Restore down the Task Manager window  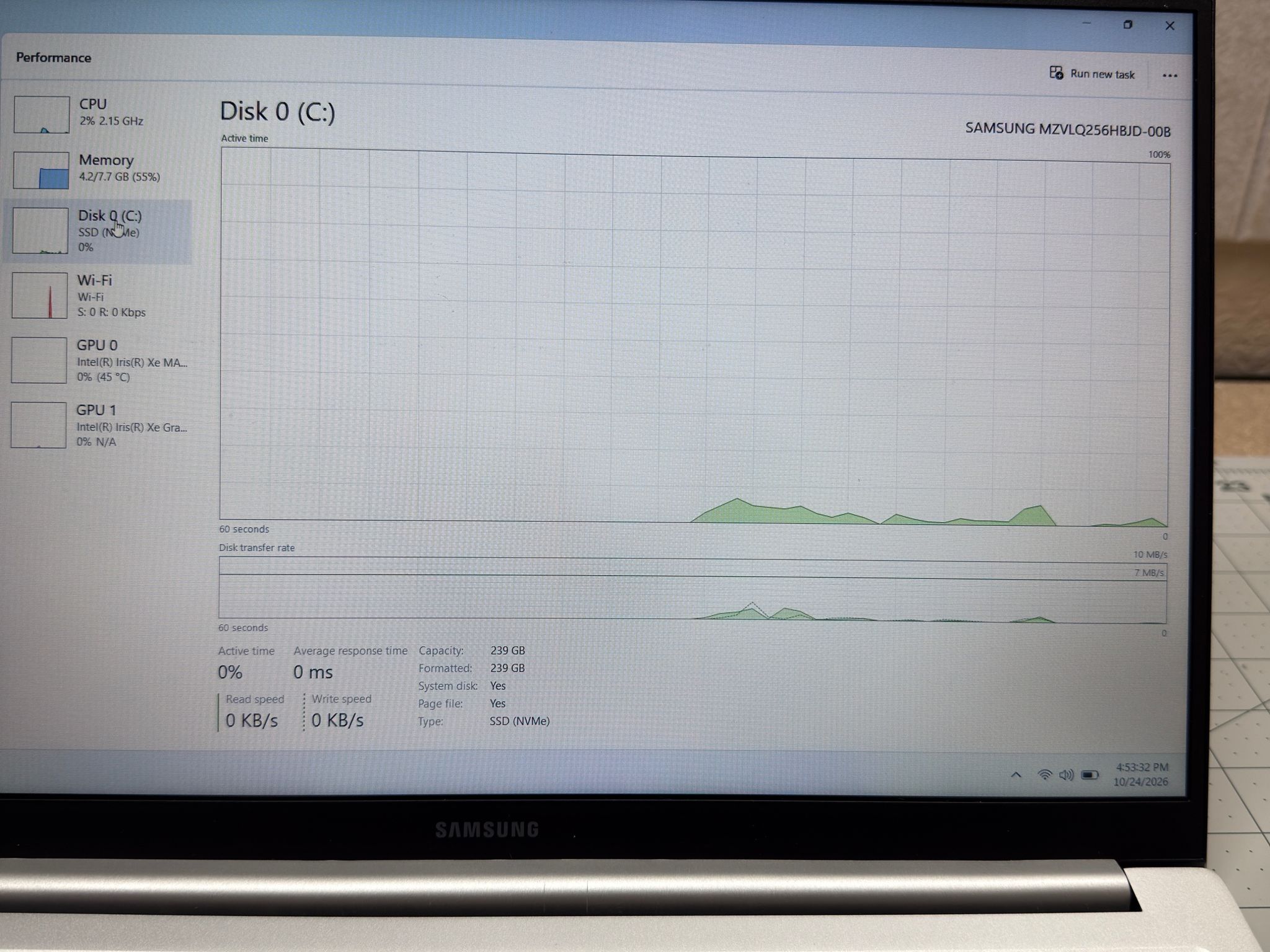[1127, 25]
